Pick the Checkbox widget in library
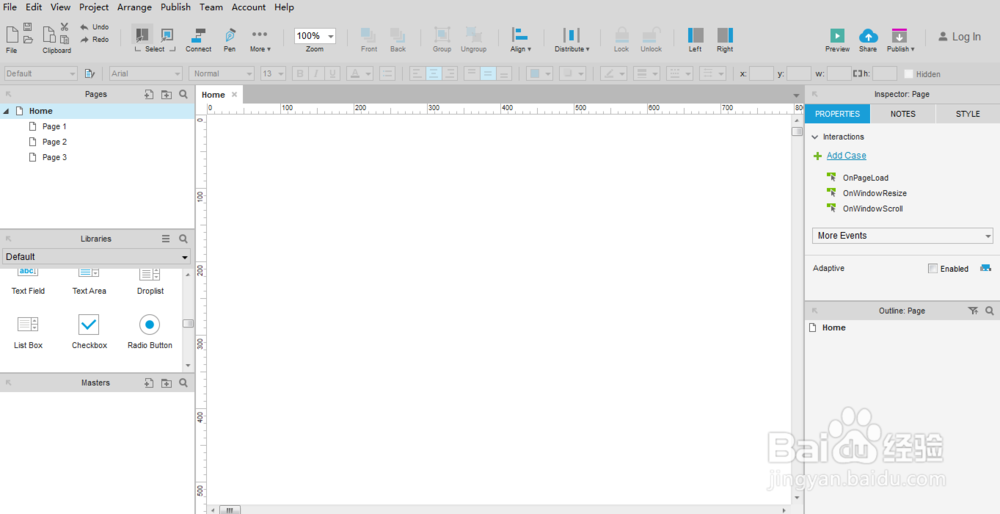 [x=89, y=331]
